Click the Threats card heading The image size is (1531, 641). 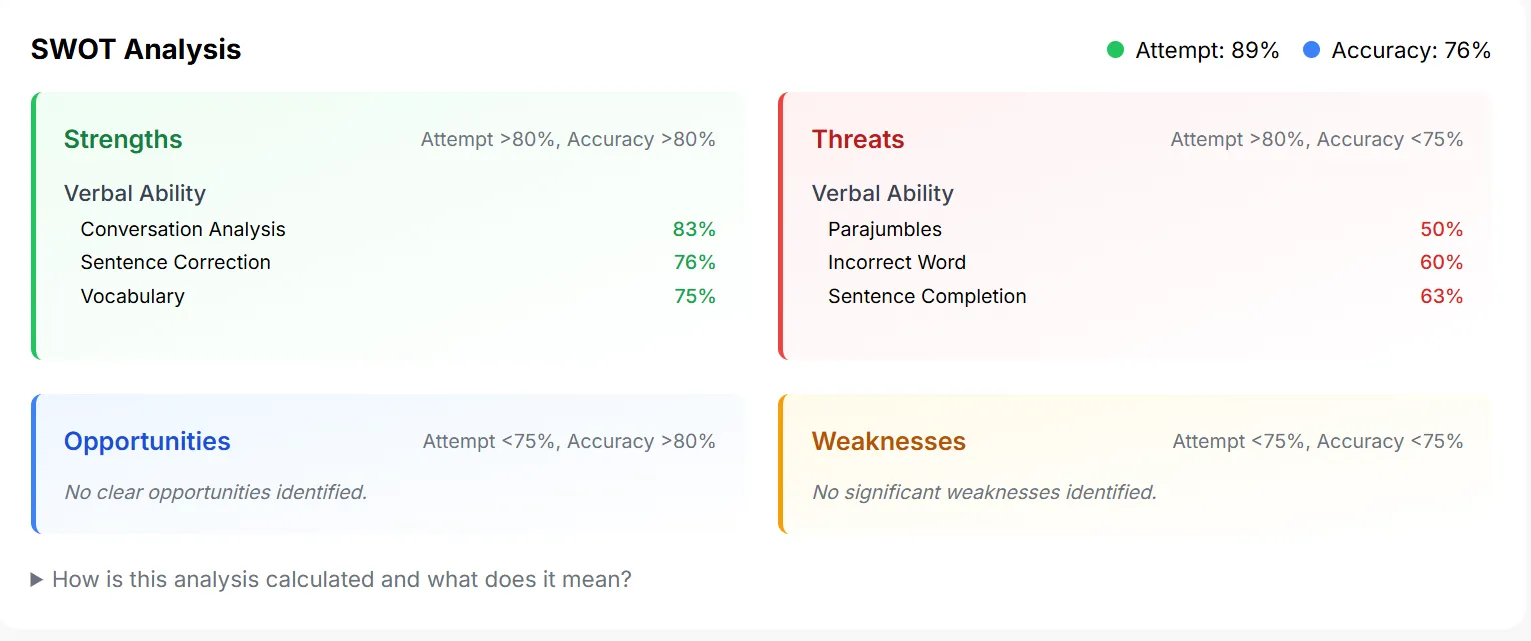pyautogui.click(x=858, y=139)
